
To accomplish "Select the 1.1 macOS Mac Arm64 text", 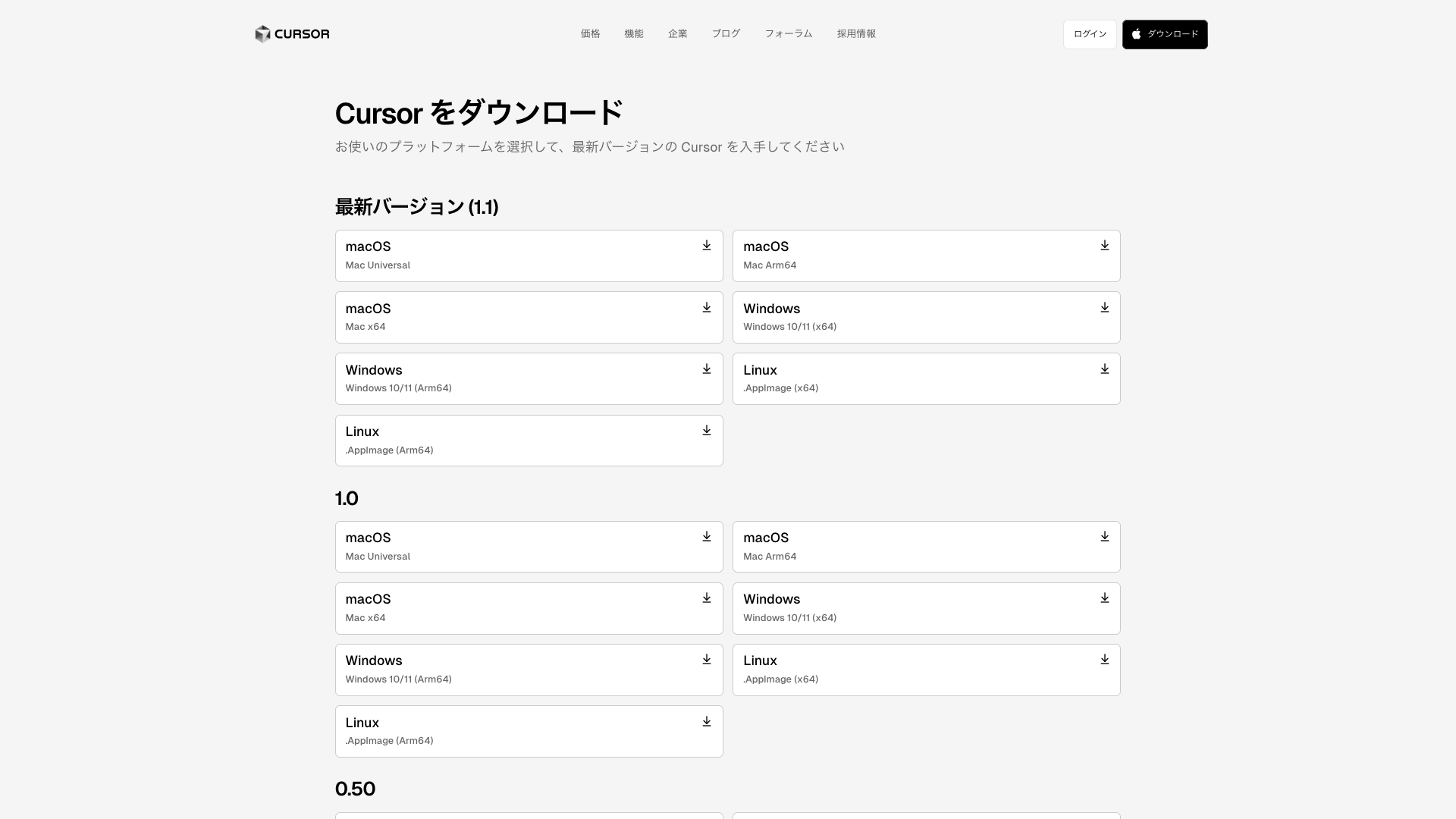I will click(x=770, y=265).
